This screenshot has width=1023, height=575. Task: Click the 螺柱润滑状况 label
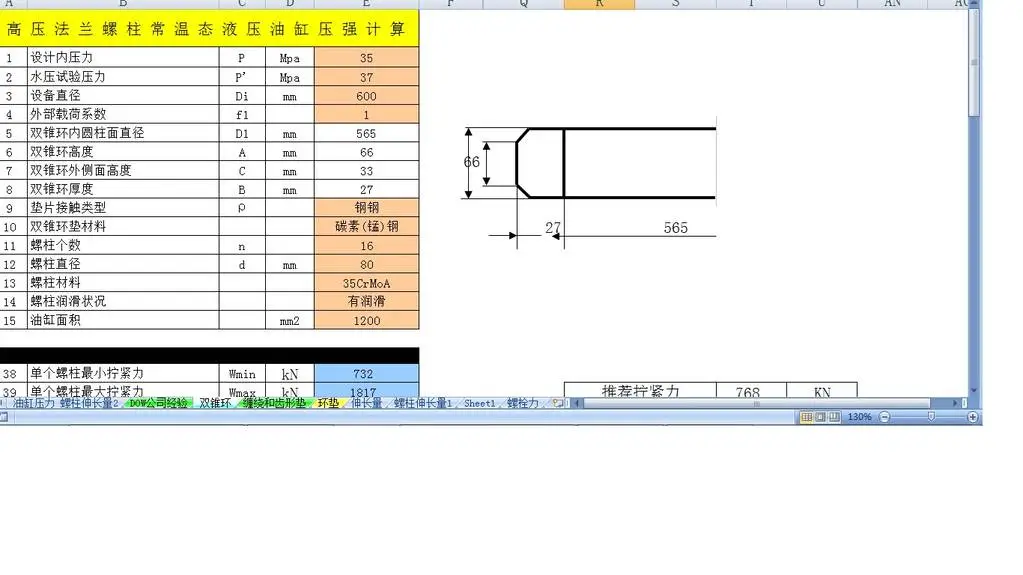tap(68, 301)
